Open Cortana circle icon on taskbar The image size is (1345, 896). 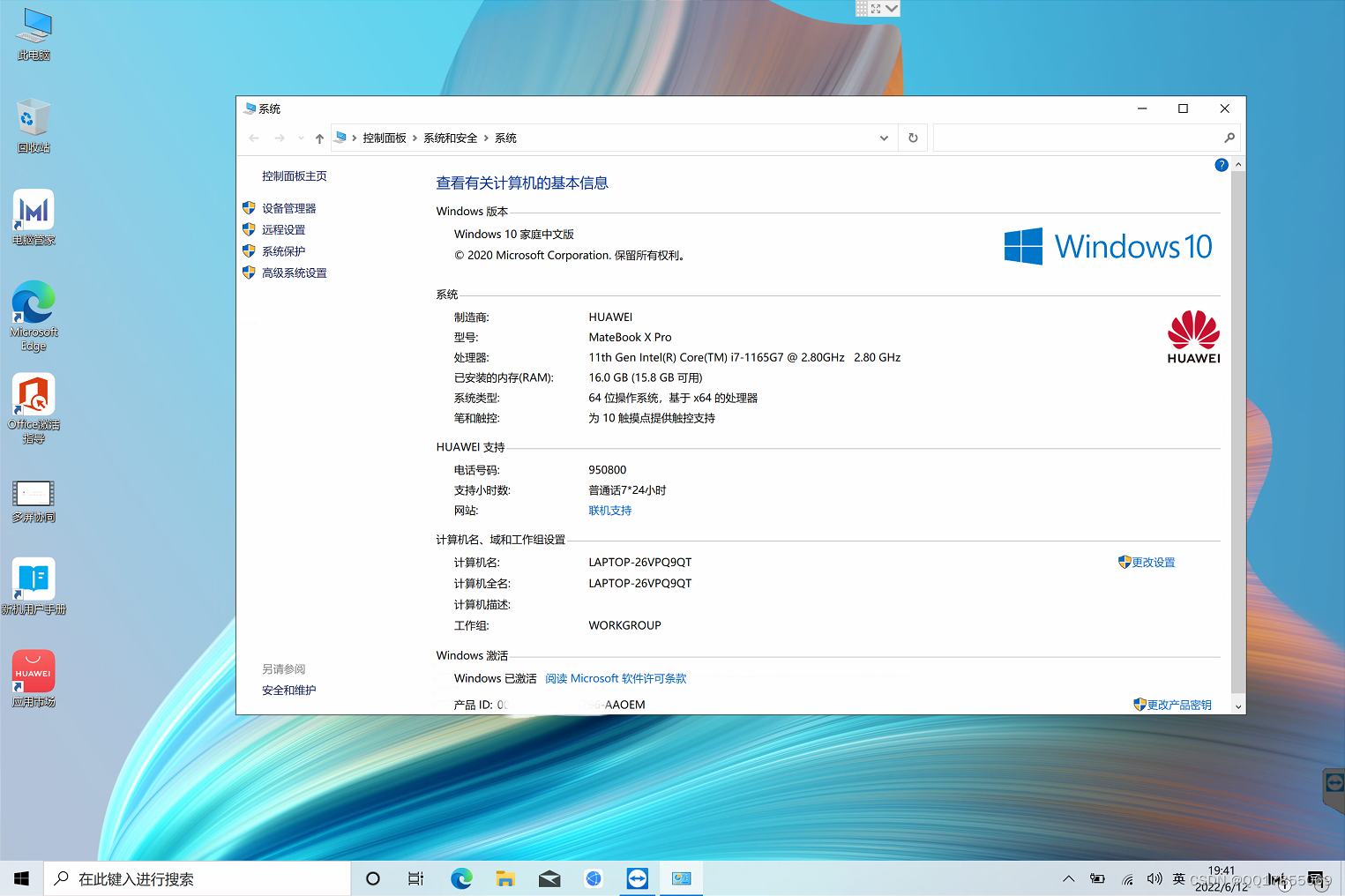(373, 878)
